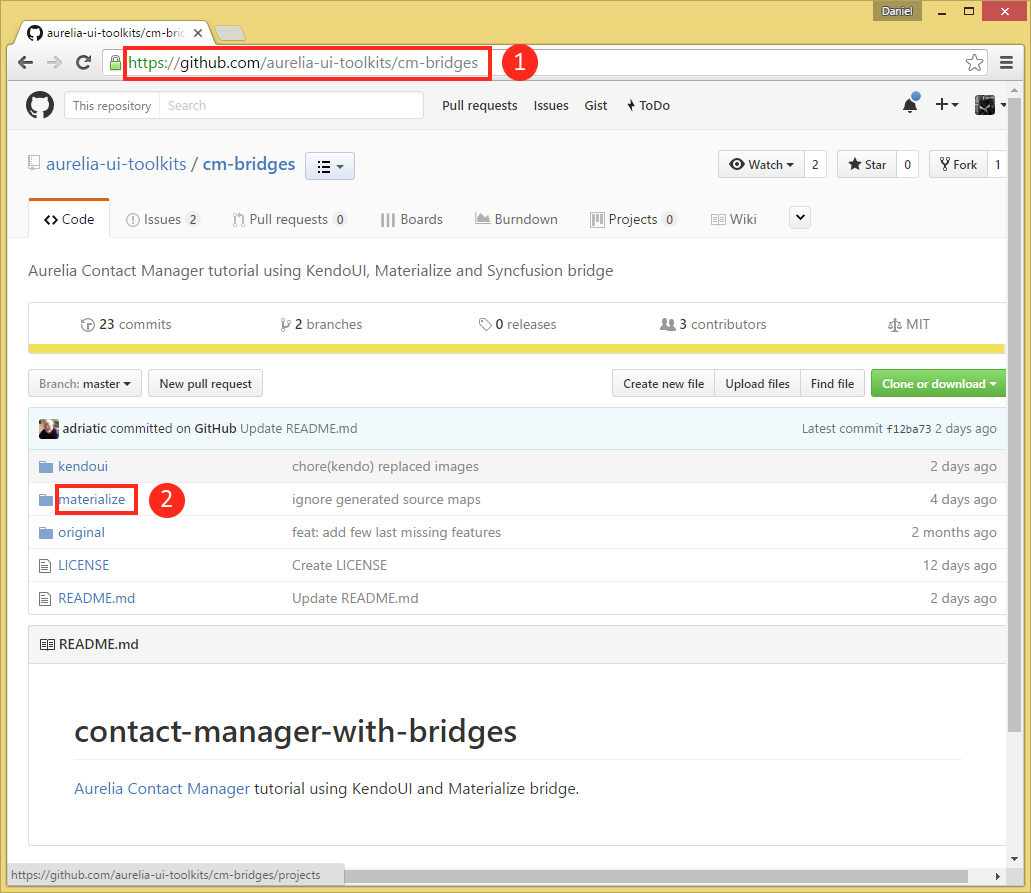View 2 branches

(321, 324)
